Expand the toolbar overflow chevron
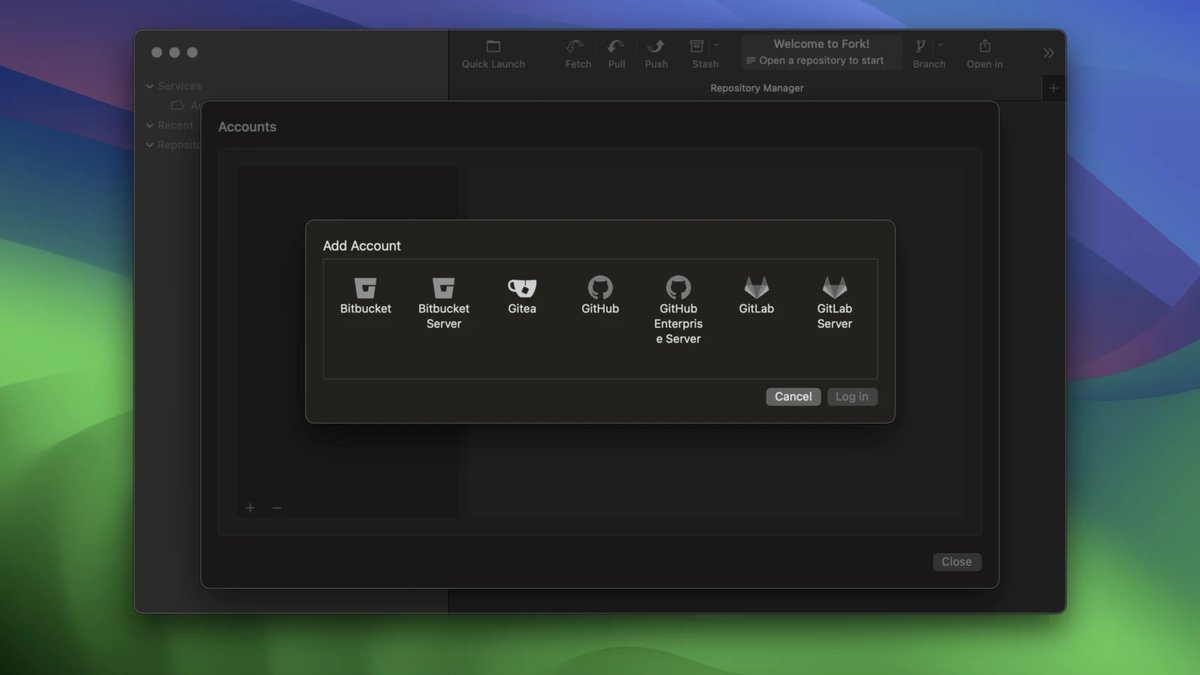This screenshot has width=1200, height=675. point(1048,52)
